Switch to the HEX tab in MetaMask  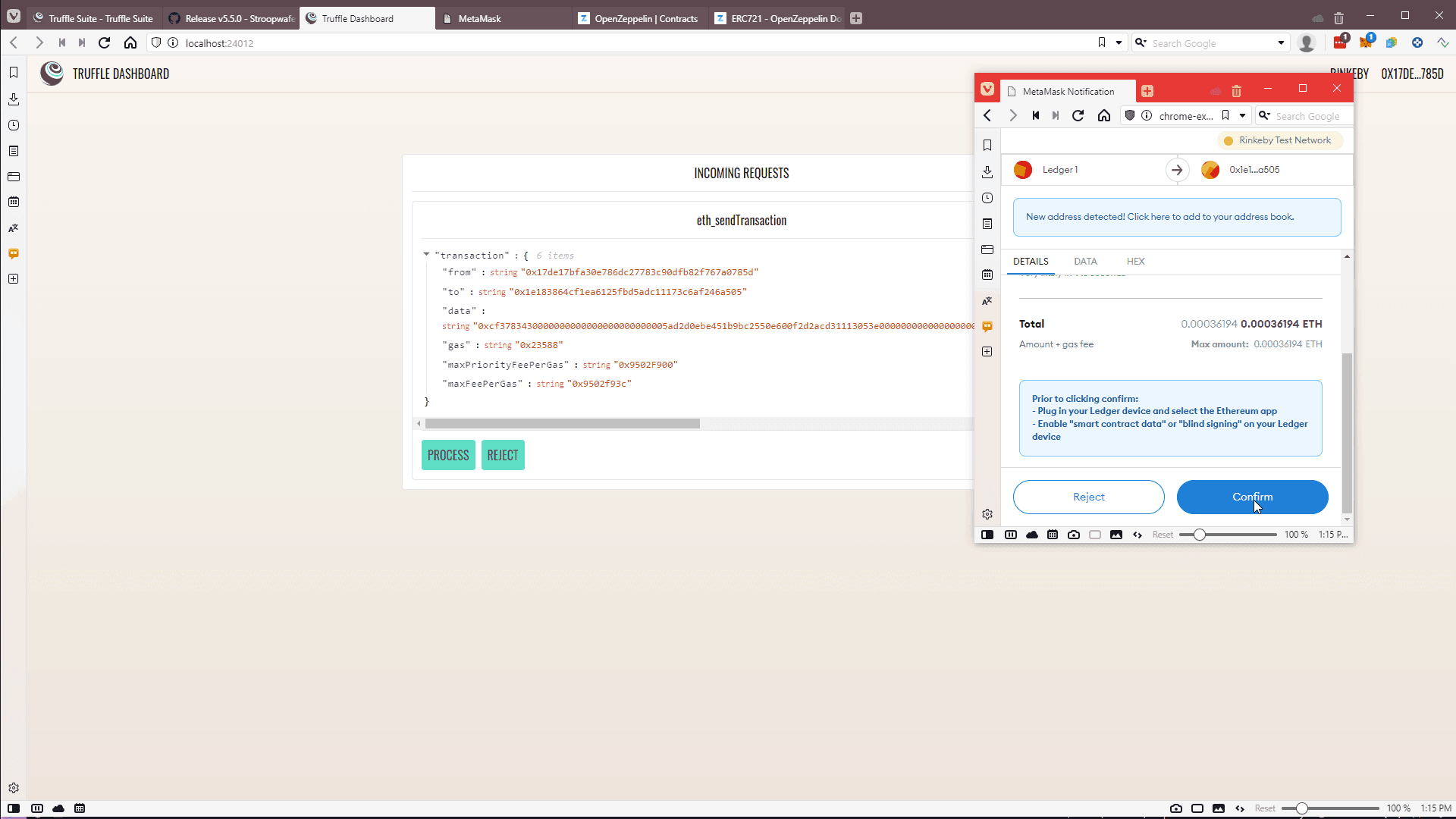click(x=1135, y=261)
